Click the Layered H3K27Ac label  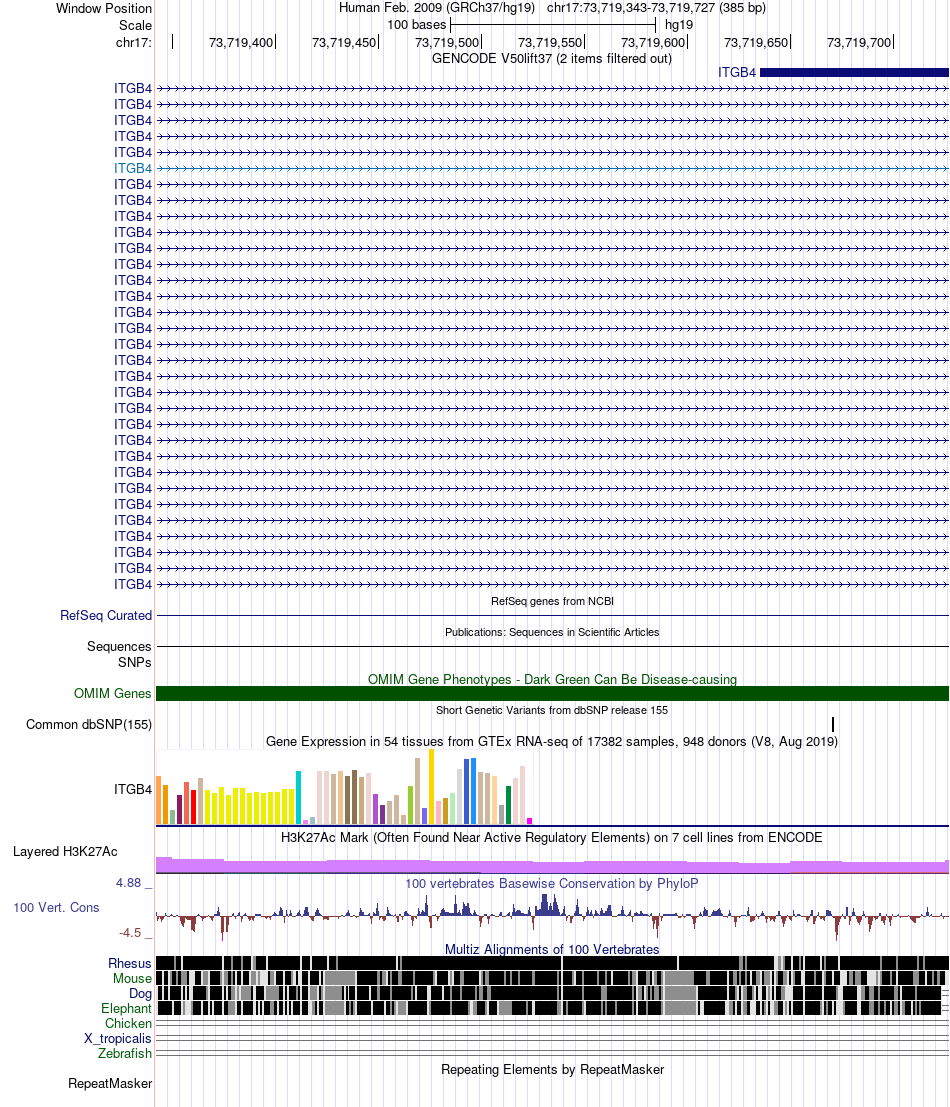pyautogui.click(x=65, y=851)
